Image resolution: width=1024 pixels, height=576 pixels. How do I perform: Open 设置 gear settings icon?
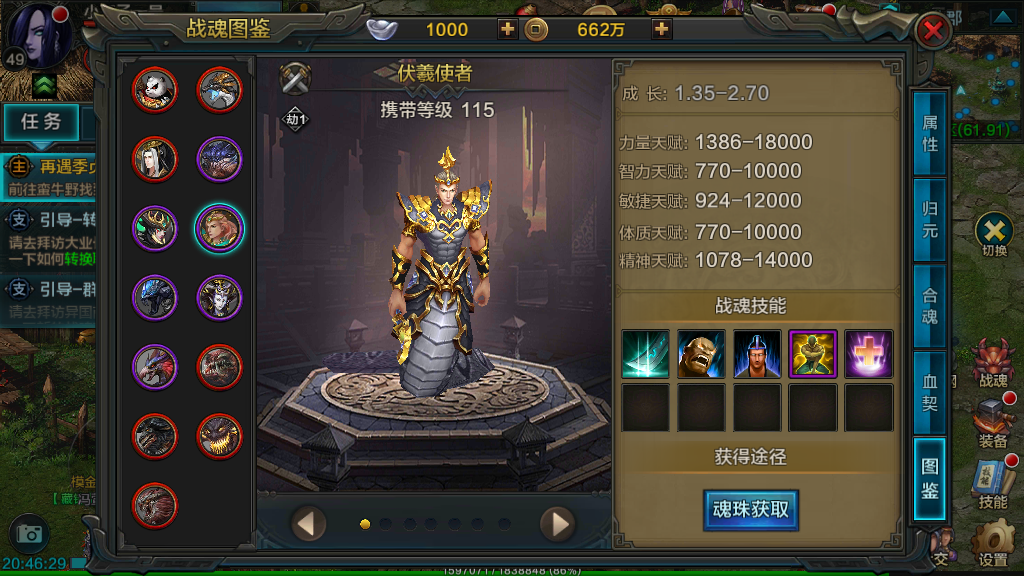[993, 543]
